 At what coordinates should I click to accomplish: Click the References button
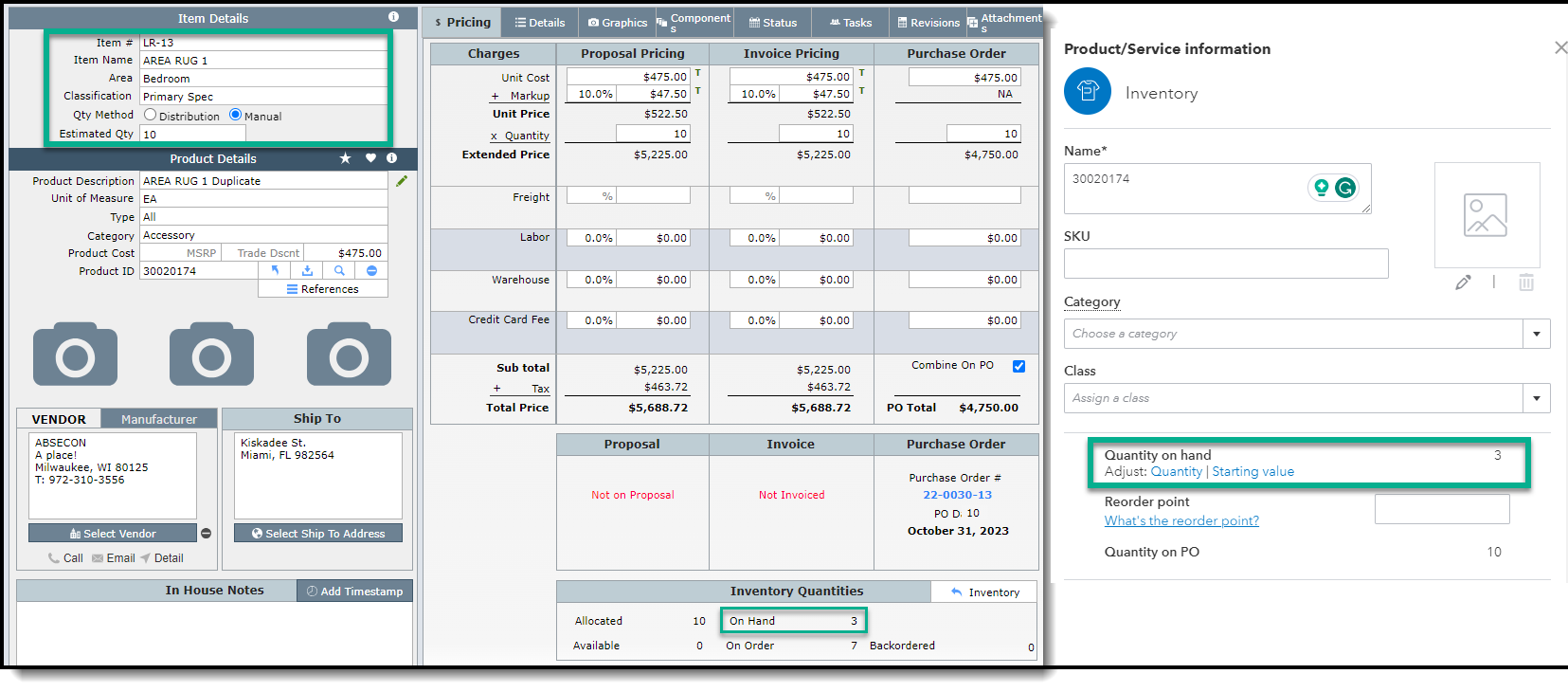pyautogui.click(x=323, y=289)
